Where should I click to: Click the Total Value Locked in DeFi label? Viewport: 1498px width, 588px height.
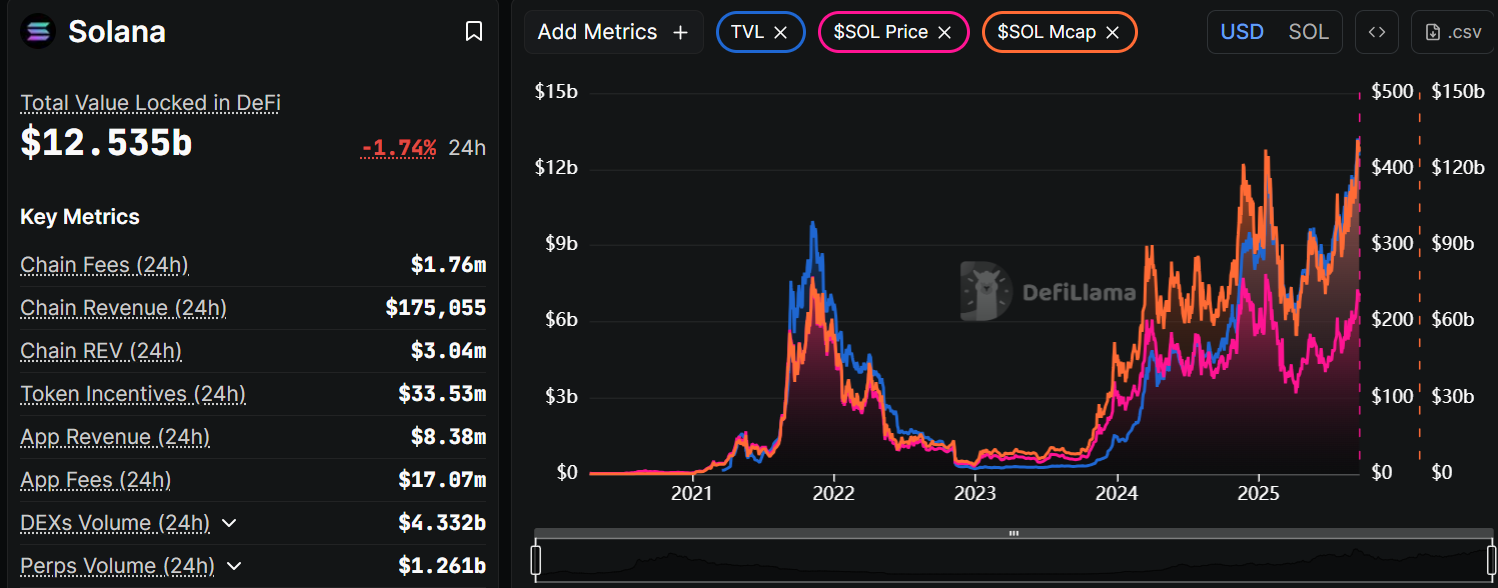[x=150, y=102]
